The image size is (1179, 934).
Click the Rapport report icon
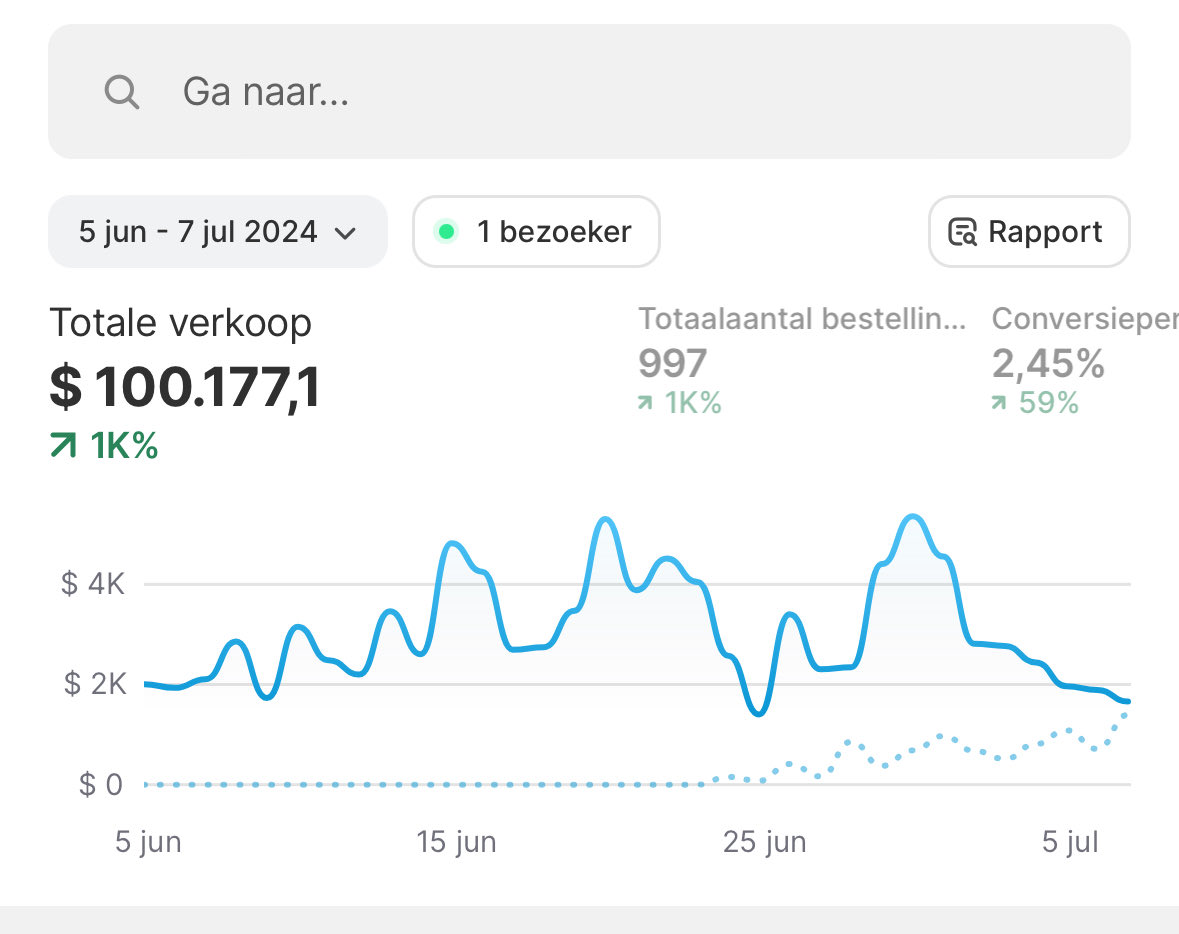coord(962,232)
